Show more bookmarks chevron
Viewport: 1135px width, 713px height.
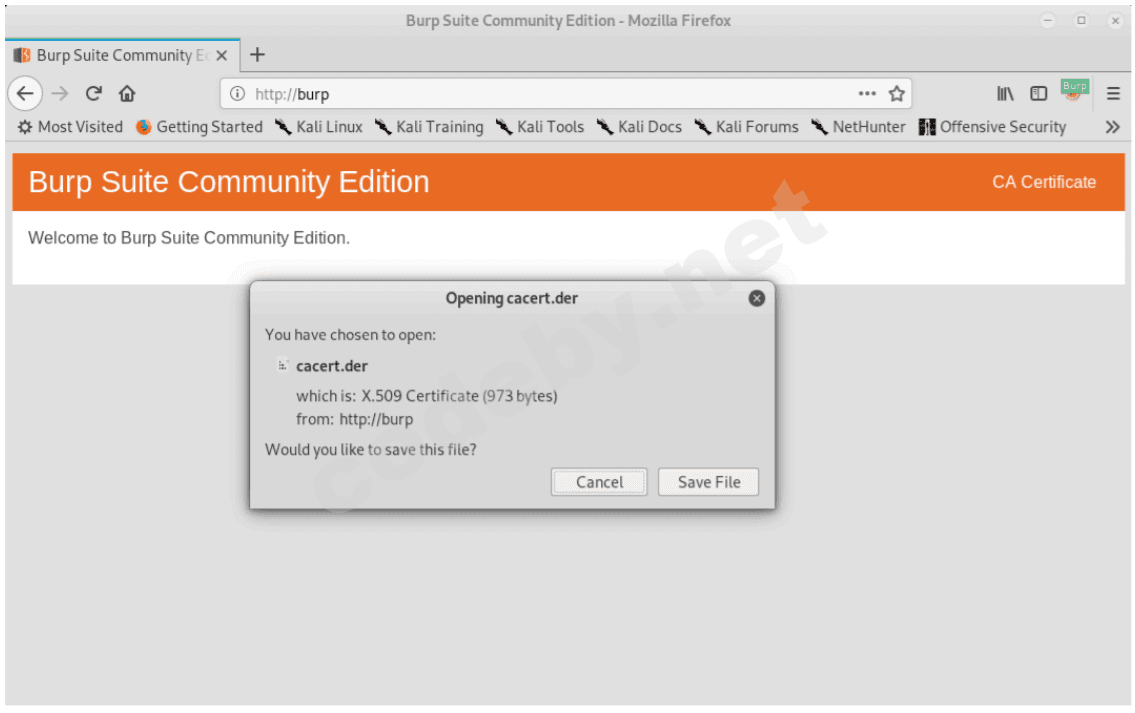coord(1113,127)
